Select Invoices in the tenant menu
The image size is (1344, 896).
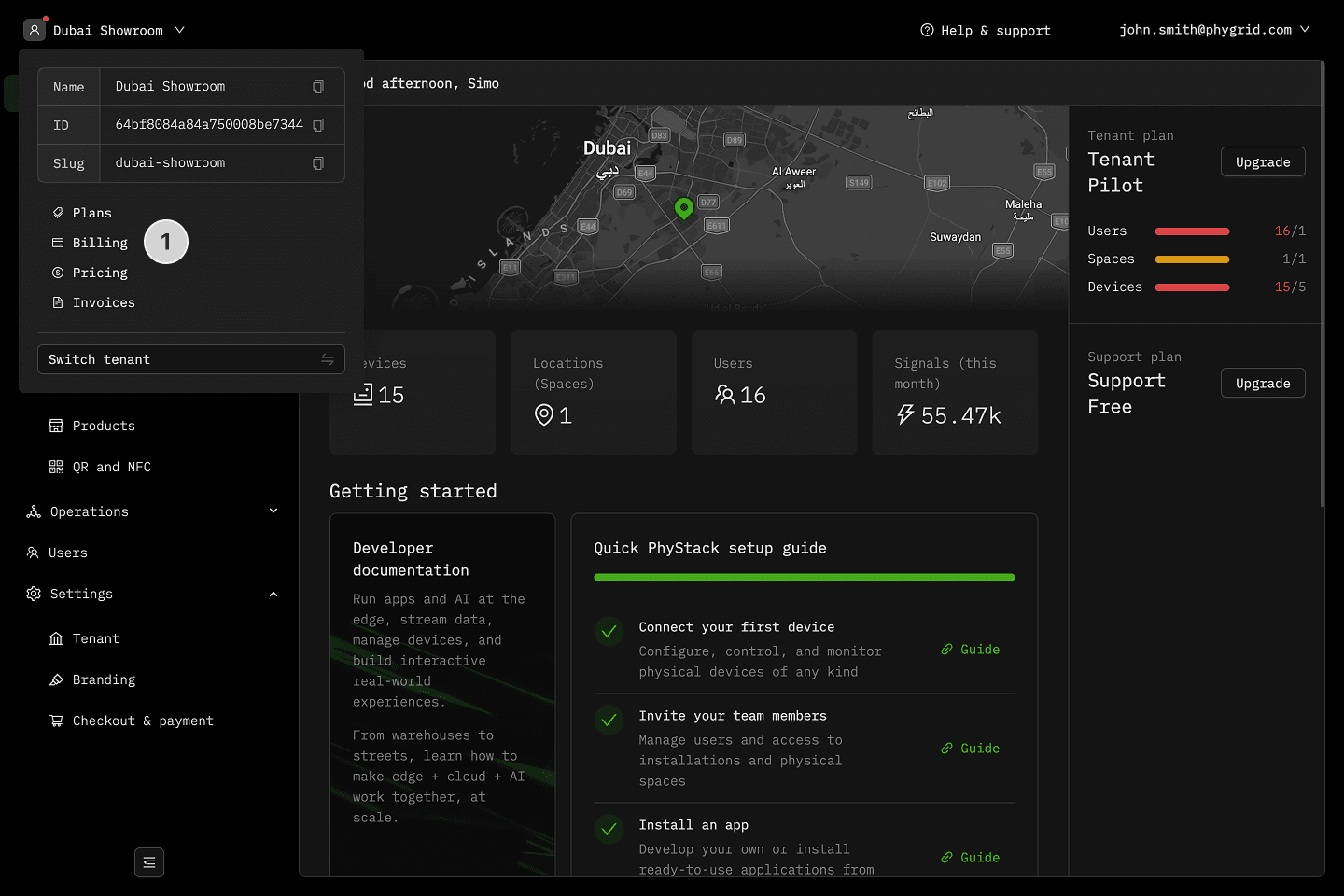104,302
